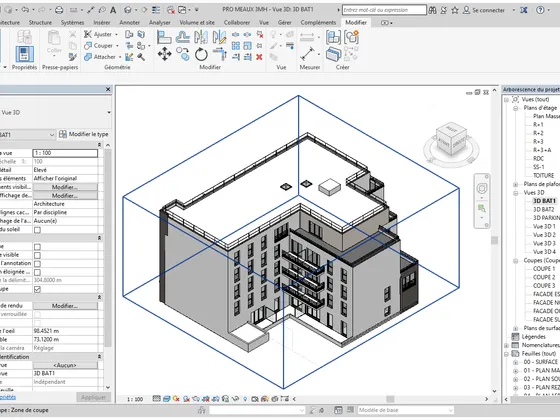Toggle the 'l'annotation' crop checkbox
This screenshot has height=420, width=560.
coord(37,264)
